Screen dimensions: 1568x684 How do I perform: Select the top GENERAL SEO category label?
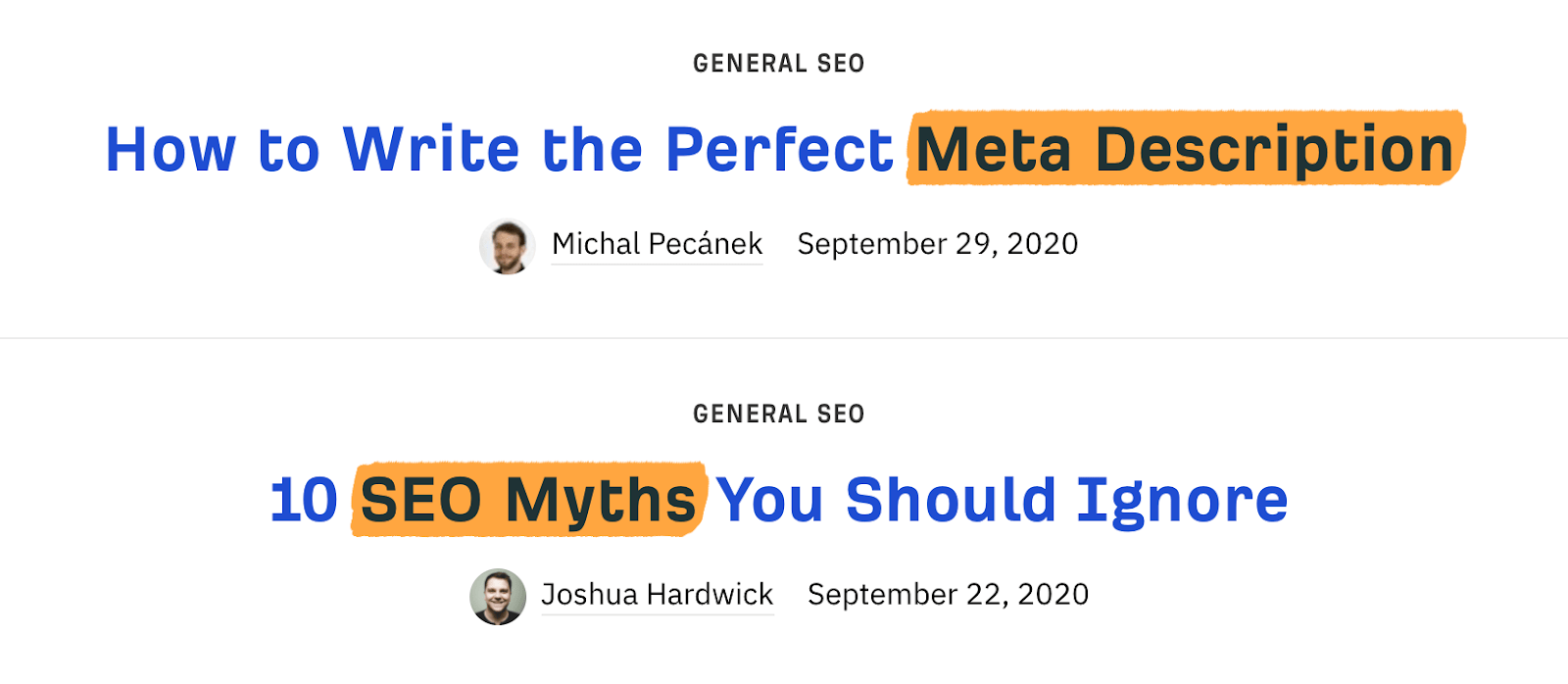778,64
